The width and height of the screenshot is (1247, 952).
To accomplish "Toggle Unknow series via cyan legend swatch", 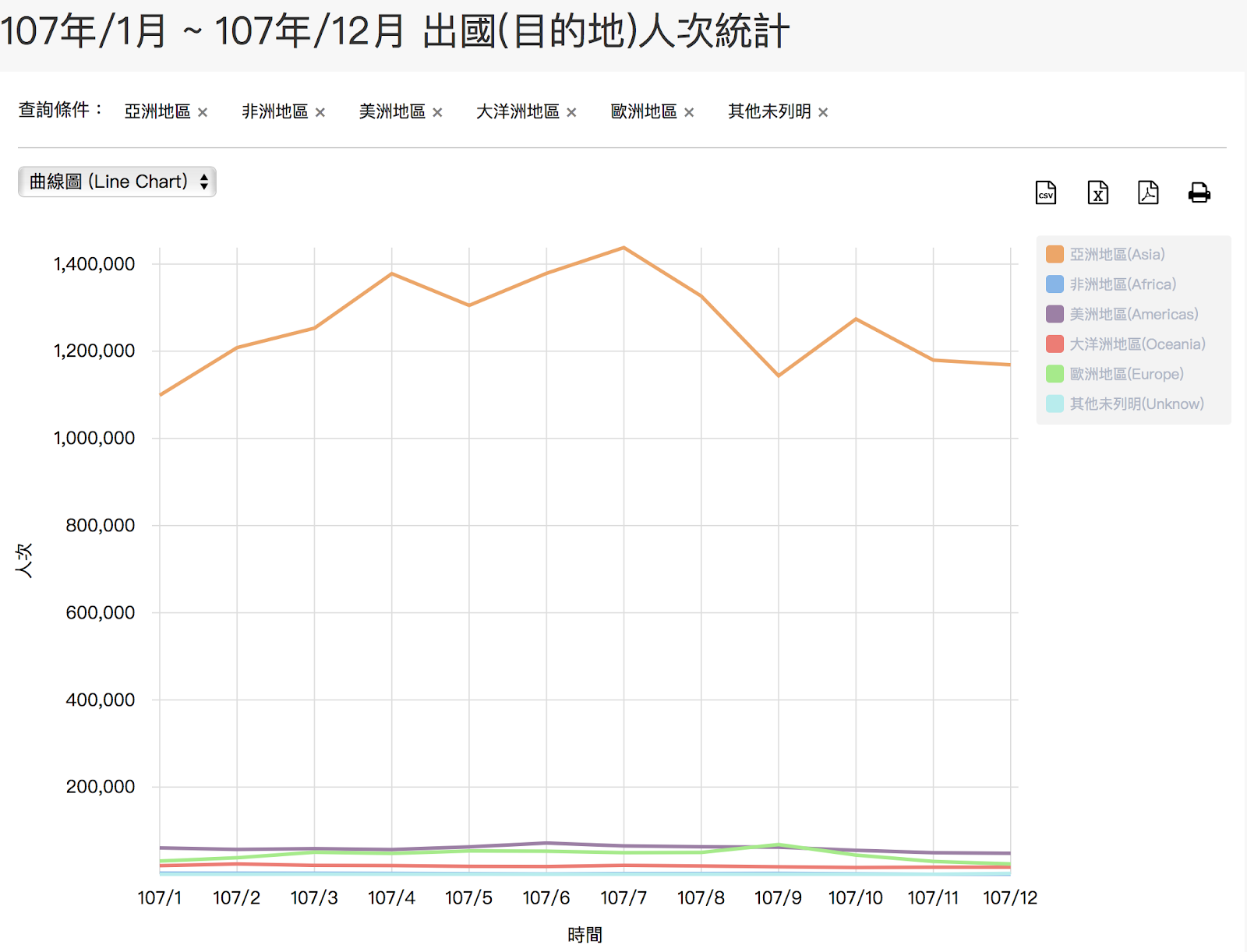I will 1054,404.
